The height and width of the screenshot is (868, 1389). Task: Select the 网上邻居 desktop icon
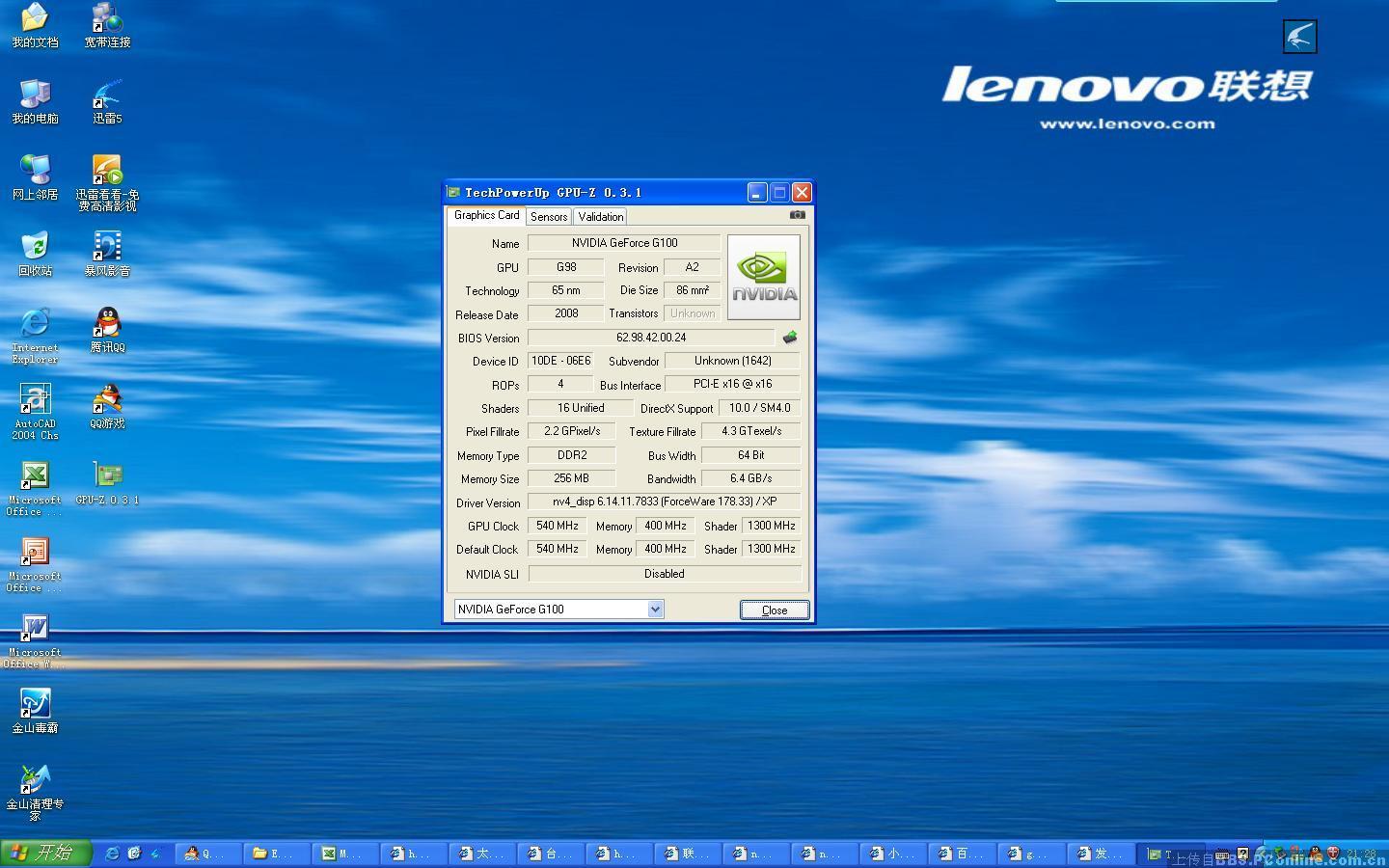coord(35,177)
